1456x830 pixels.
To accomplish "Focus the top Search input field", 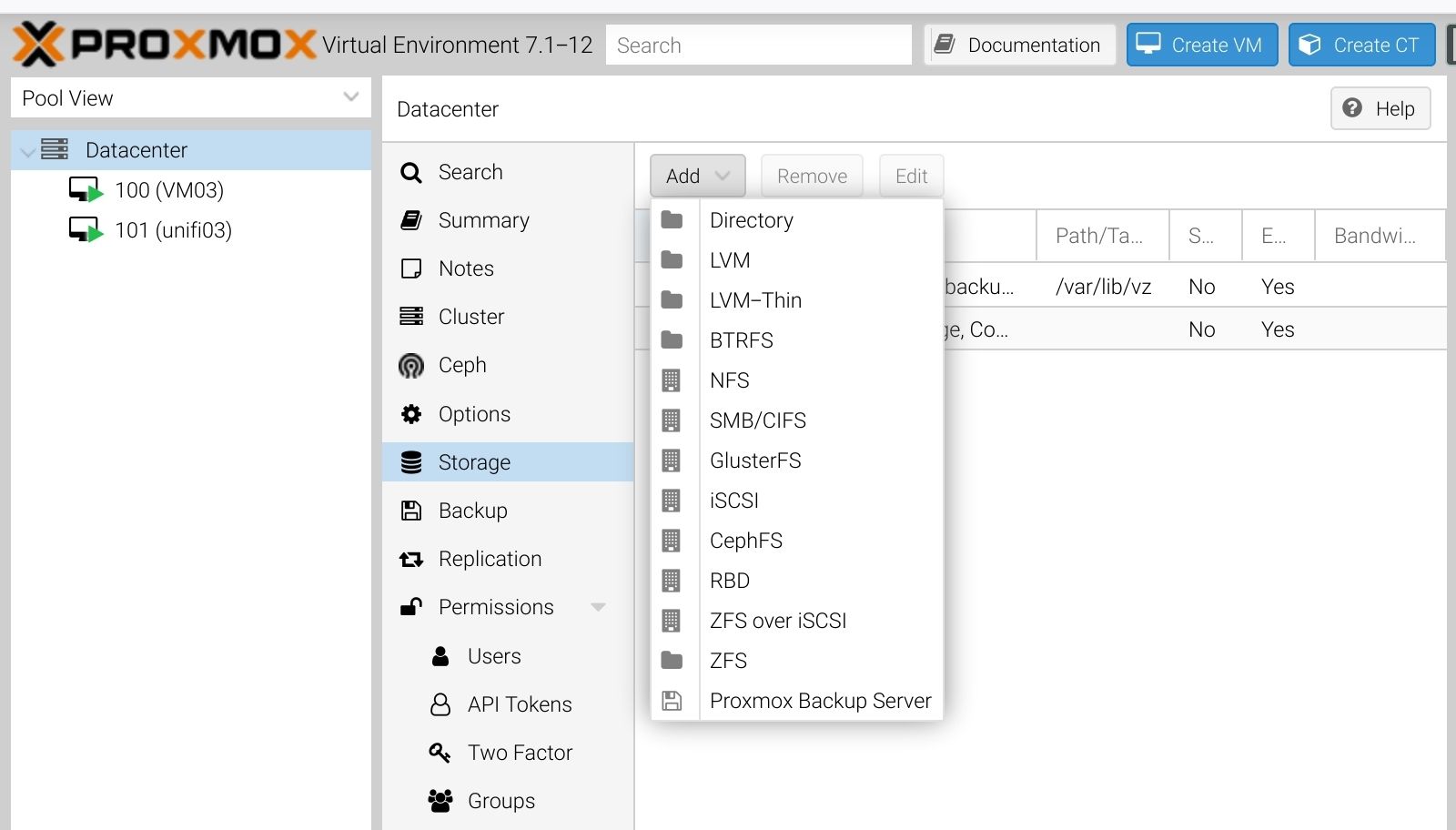I will point(759,45).
